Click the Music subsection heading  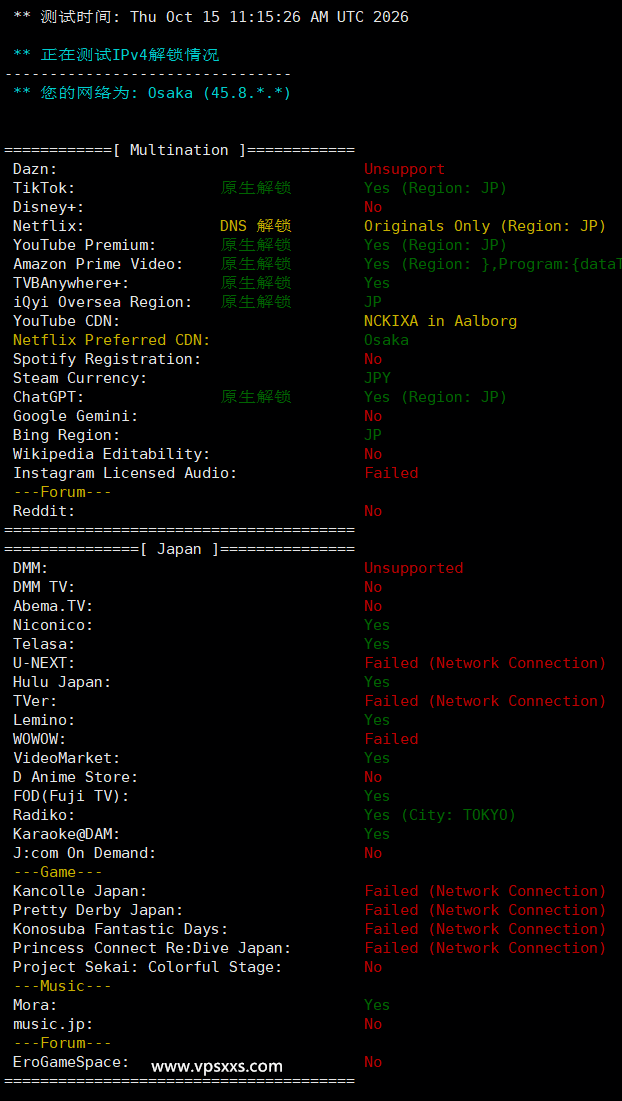[62, 986]
